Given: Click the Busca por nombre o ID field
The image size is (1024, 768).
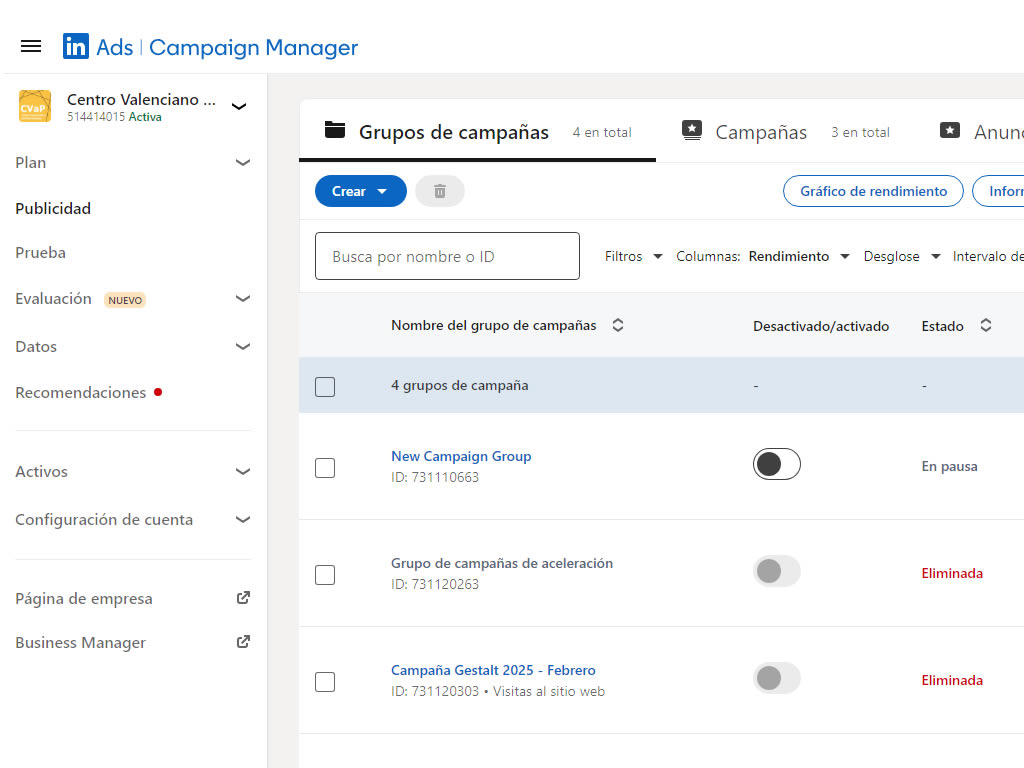Looking at the screenshot, I should pos(447,256).
